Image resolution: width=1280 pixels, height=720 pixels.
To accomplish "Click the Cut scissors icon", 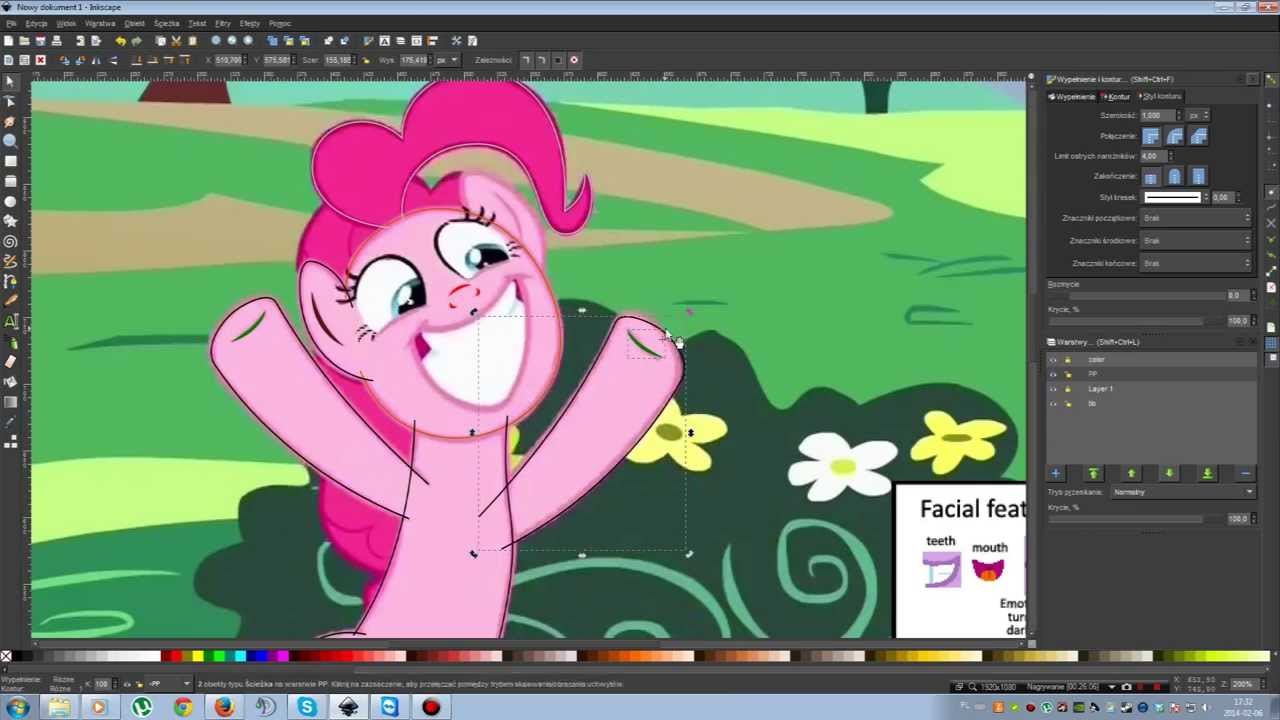I will (176, 41).
